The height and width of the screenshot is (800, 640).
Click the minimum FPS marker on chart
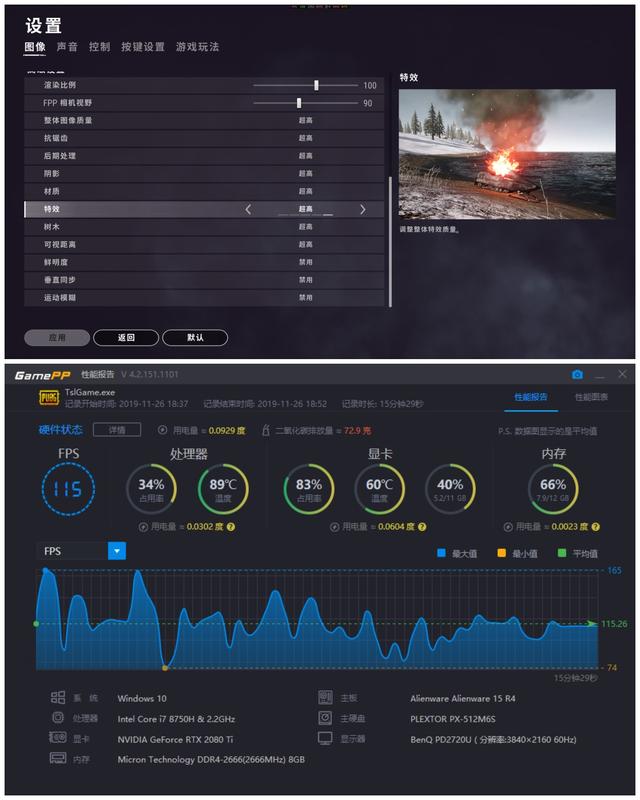pyautogui.click(x=165, y=668)
